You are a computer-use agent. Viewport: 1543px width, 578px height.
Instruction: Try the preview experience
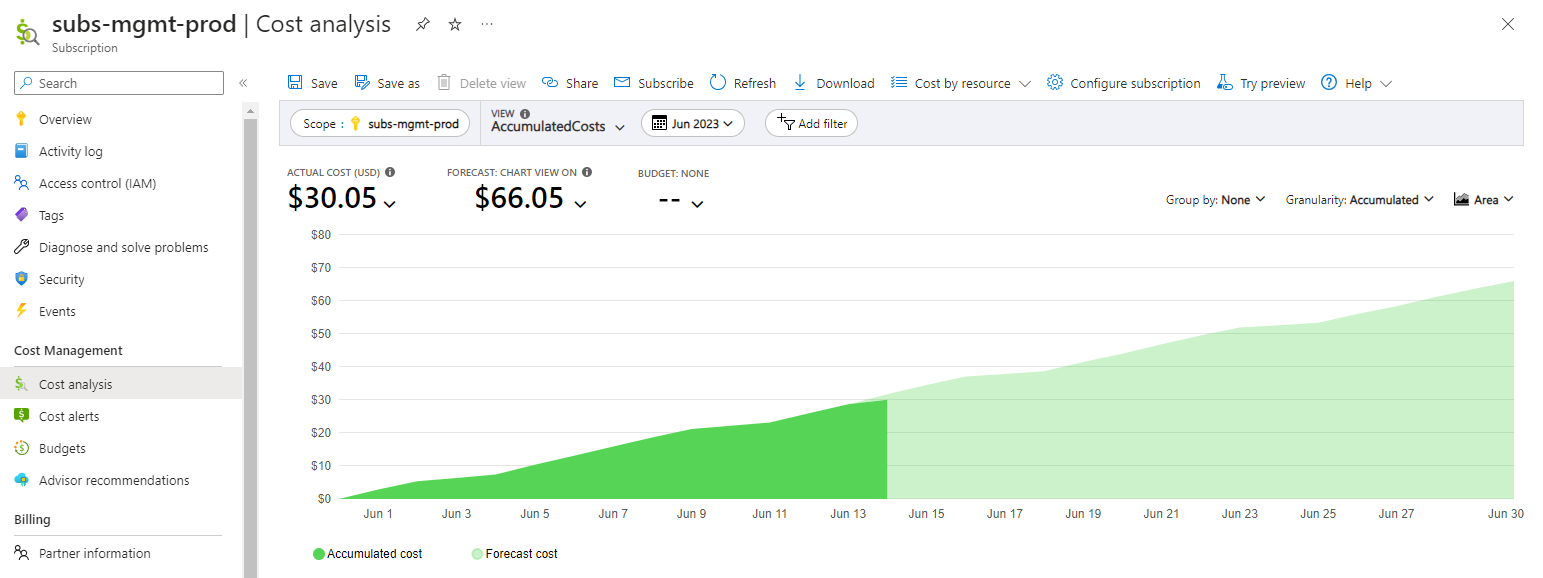tap(1261, 83)
